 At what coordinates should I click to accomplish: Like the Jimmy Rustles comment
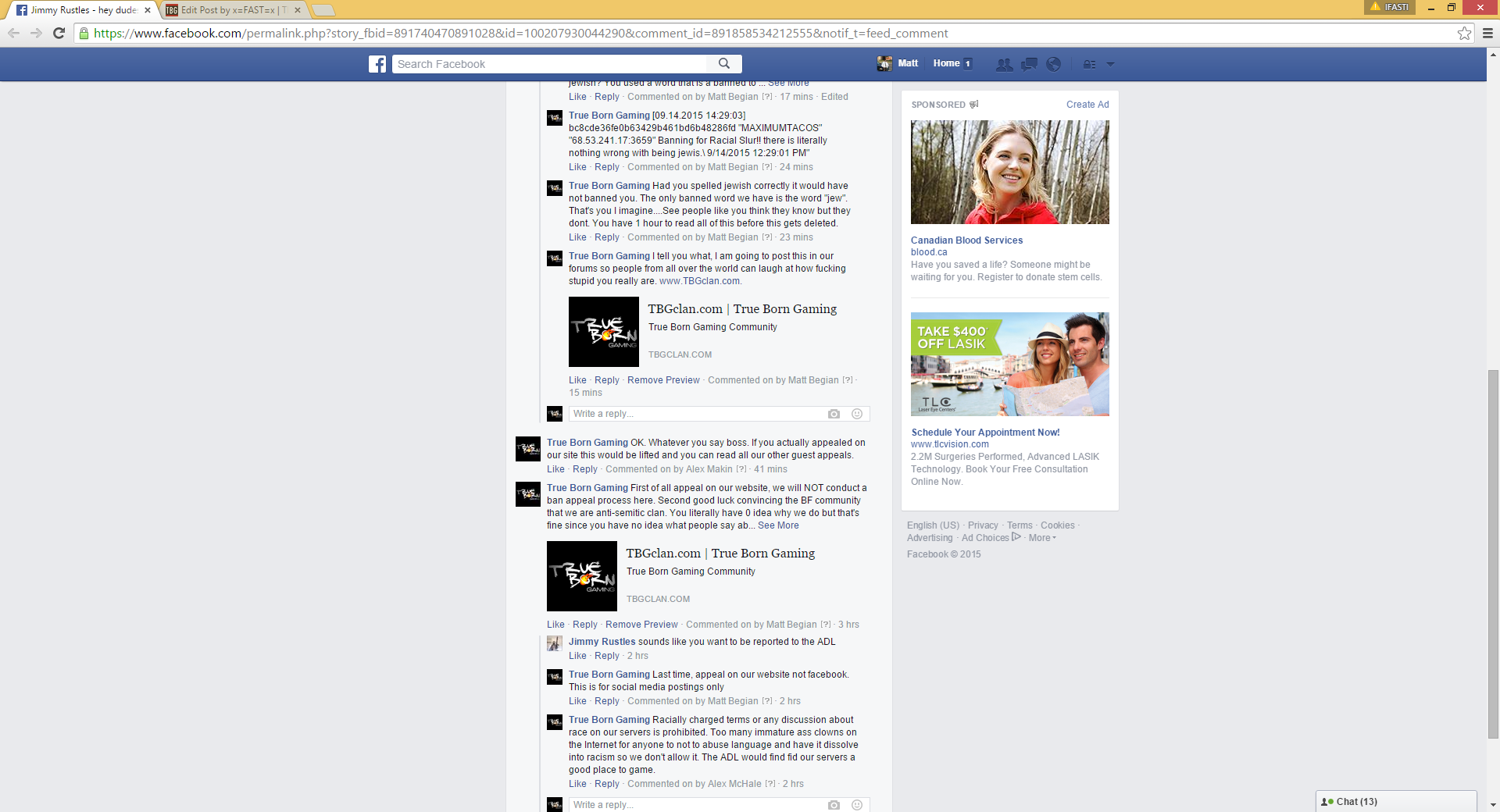coord(577,656)
